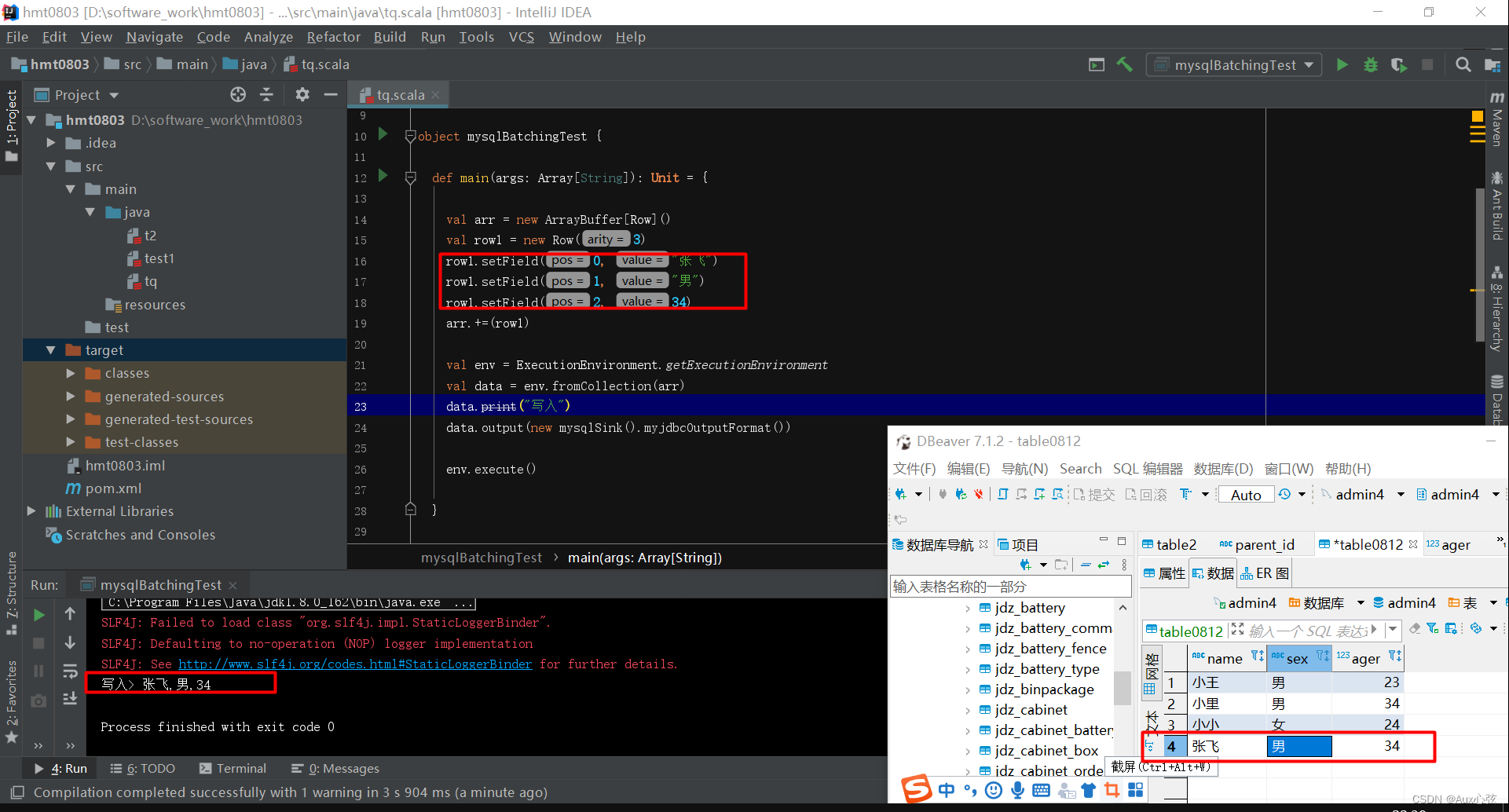Click the gear settings icon in Project panel
The height and width of the screenshot is (812, 1509).
coord(302,94)
